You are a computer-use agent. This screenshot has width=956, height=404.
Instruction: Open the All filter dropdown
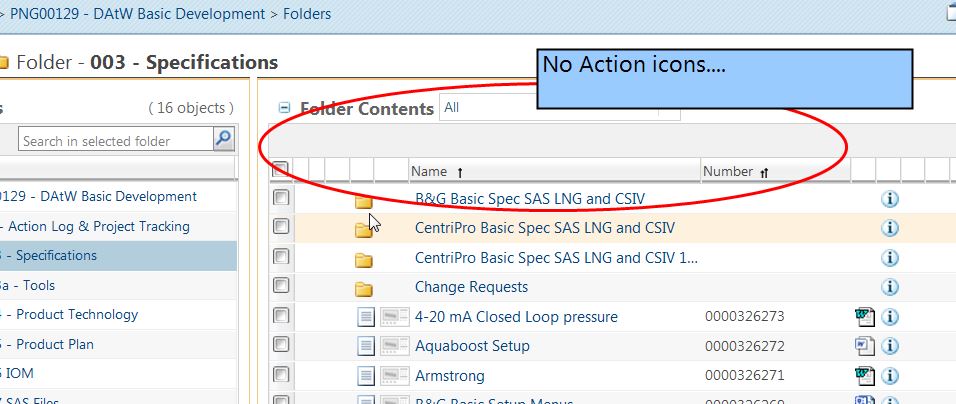click(559, 107)
